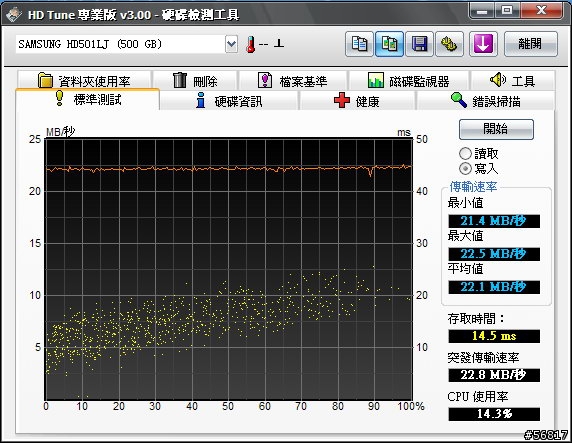Click the 100% x-axis label
Image resolution: width=572 pixels, height=443 pixels.
coord(411,407)
